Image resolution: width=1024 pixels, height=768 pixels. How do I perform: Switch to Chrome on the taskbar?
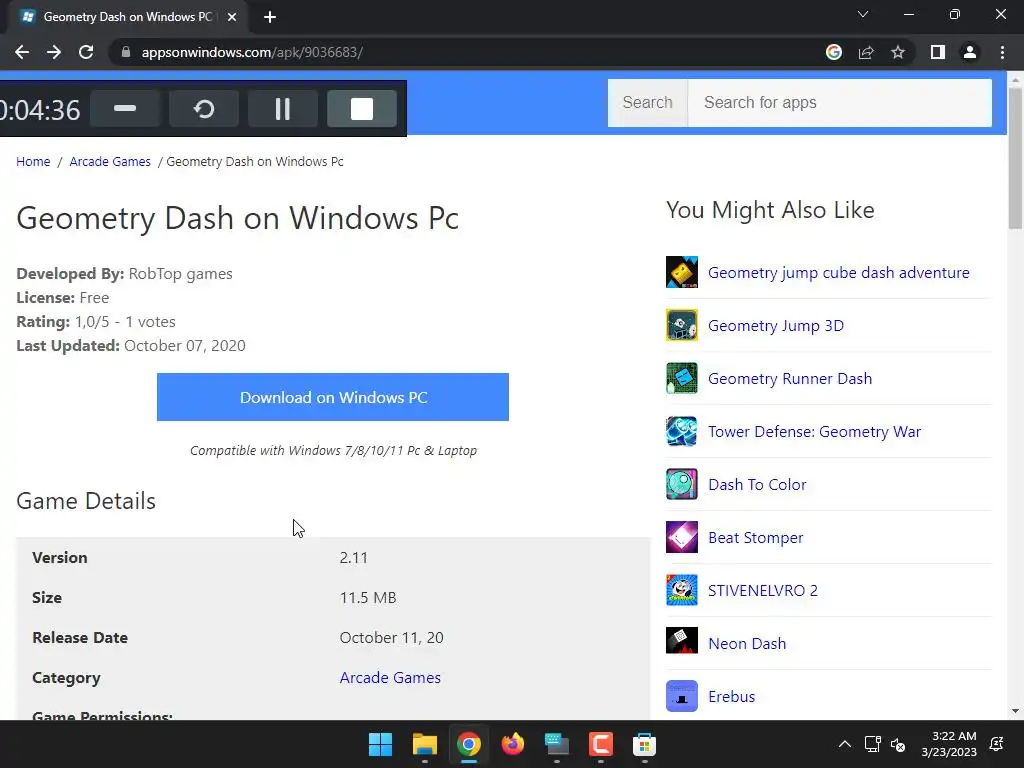[468, 744]
